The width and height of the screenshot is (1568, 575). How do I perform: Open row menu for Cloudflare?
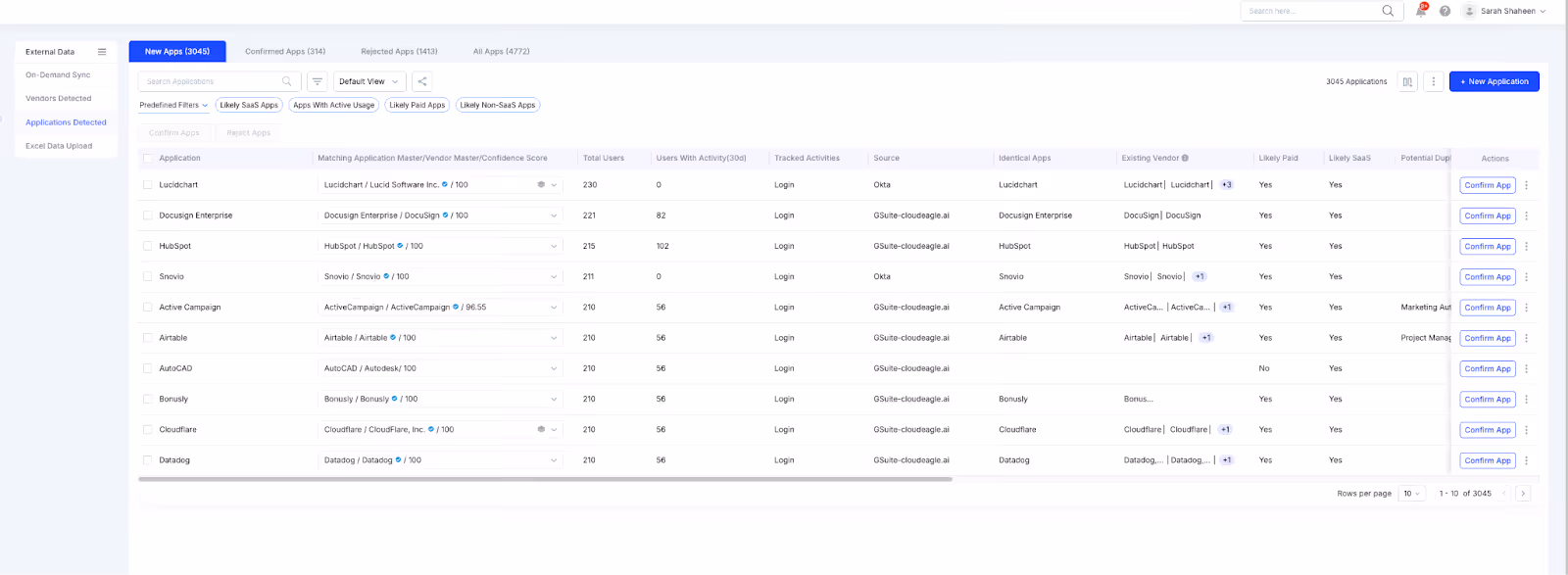click(x=1526, y=430)
